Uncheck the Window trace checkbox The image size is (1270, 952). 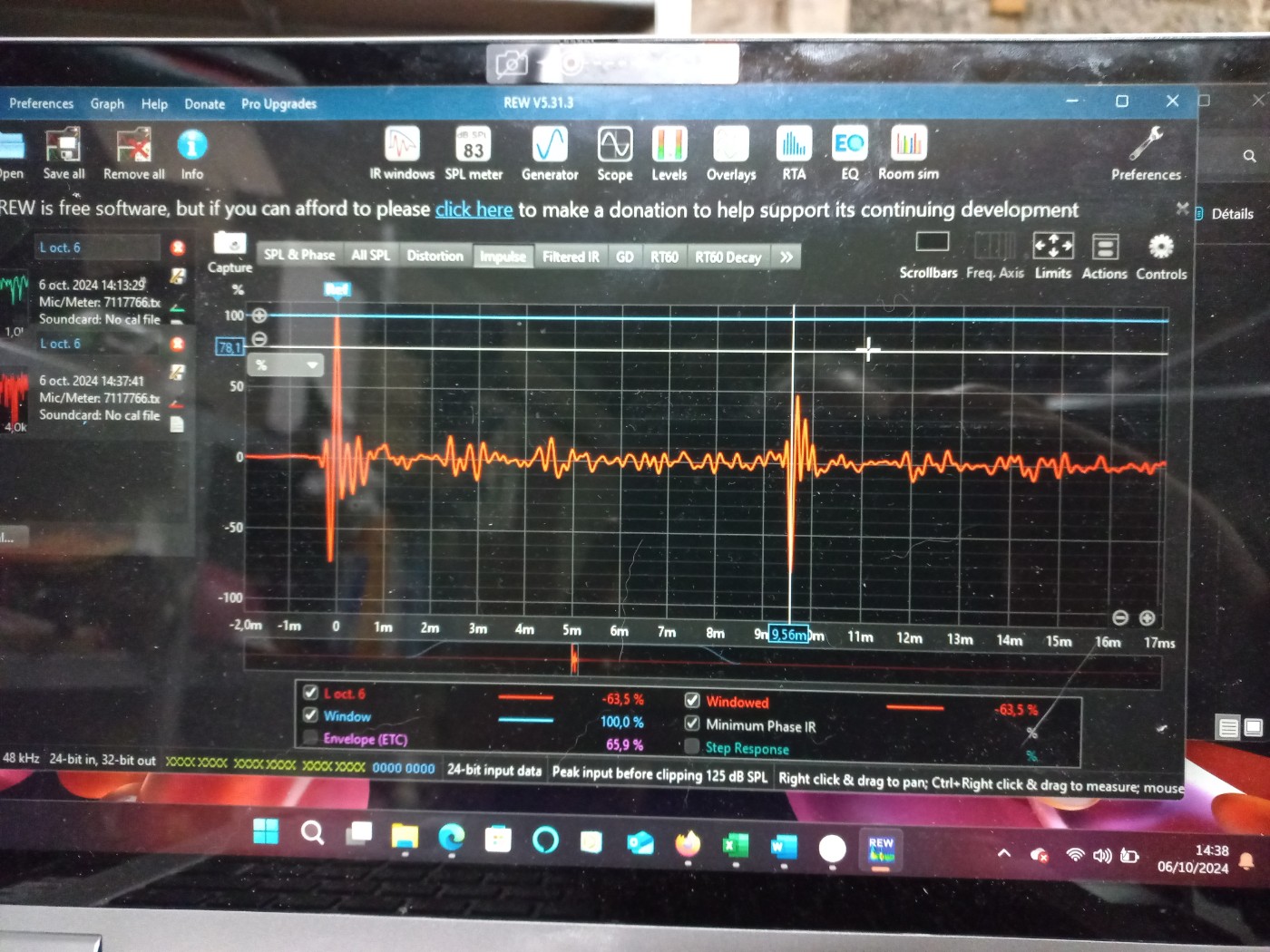click(310, 715)
